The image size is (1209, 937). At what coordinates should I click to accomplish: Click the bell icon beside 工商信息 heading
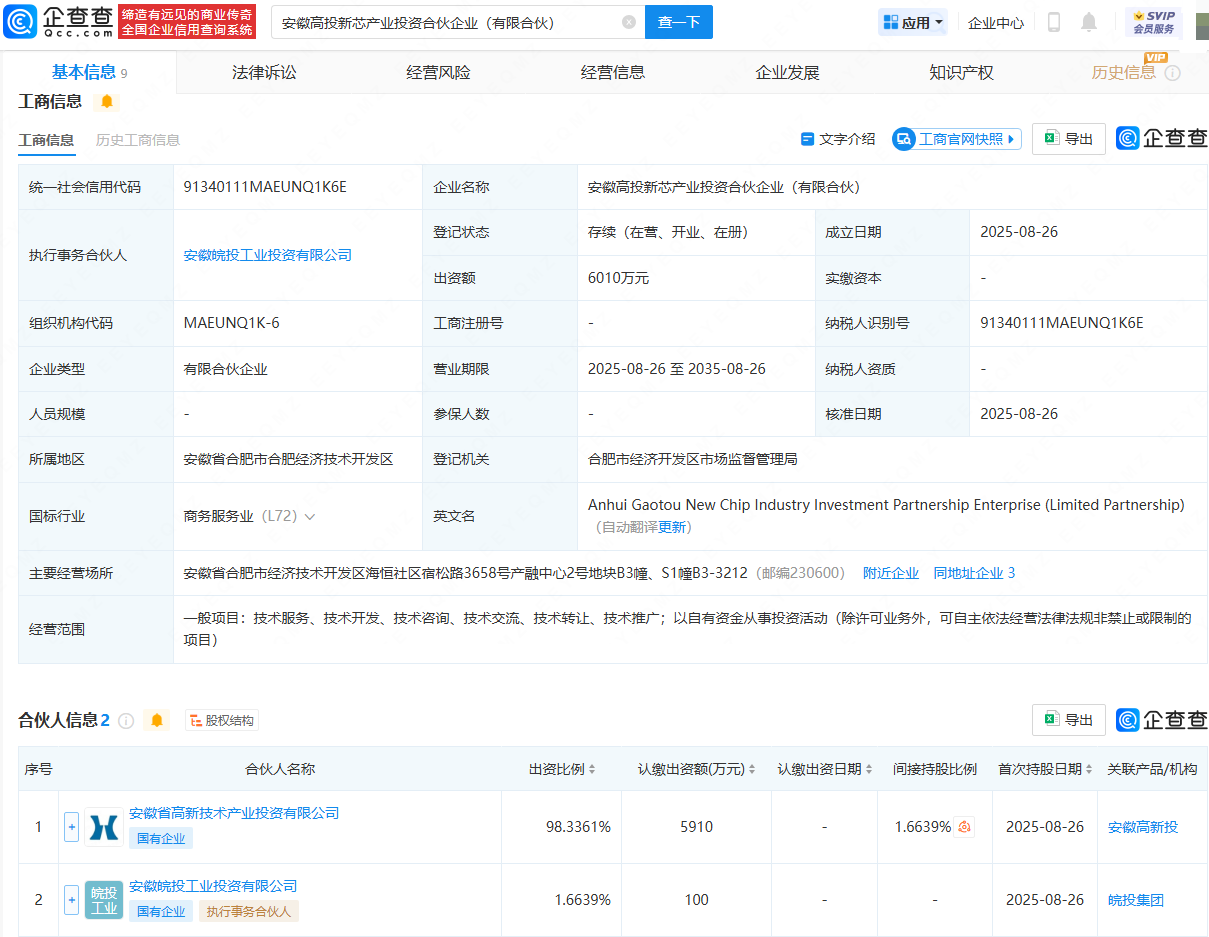tap(107, 101)
